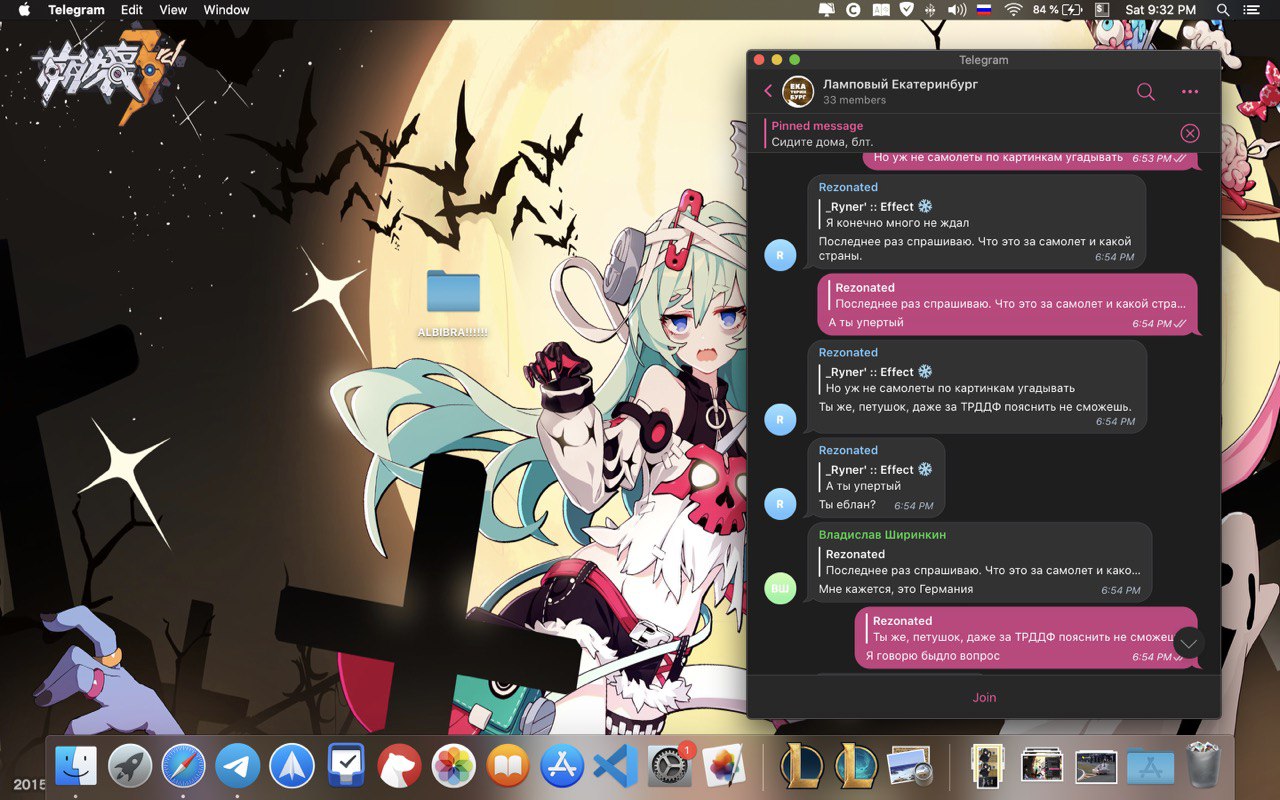Open the shield checkmark menu bar icon
Image resolution: width=1280 pixels, height=800 pixels.
907,10
